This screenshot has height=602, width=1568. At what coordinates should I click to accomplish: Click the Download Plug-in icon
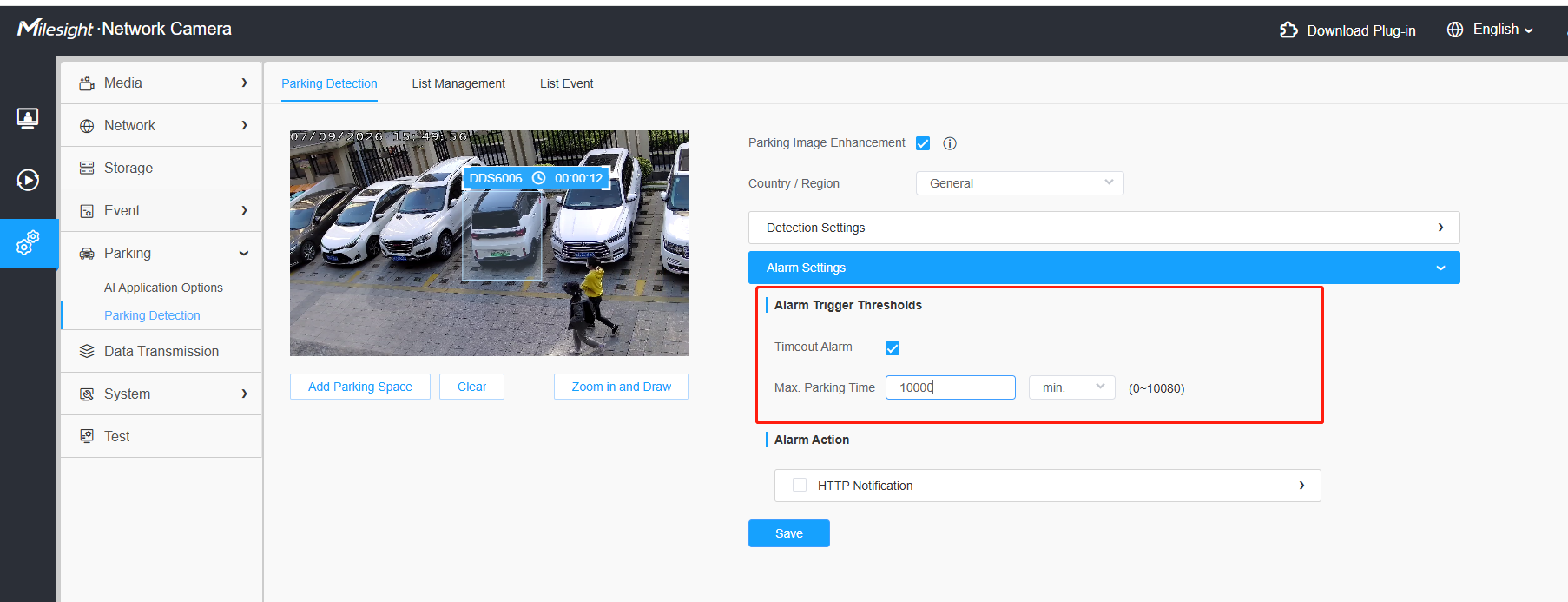coord(1288,30)
